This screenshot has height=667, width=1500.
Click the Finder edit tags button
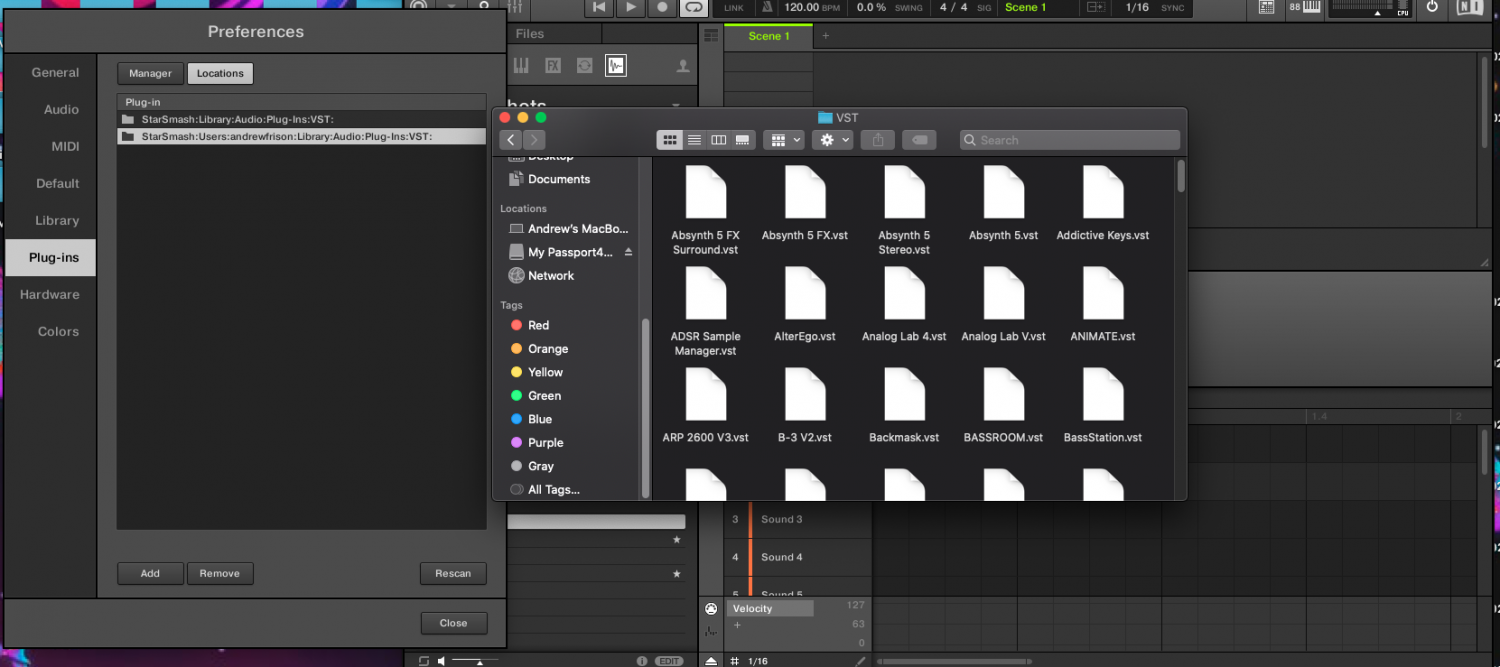coord(919,140)
